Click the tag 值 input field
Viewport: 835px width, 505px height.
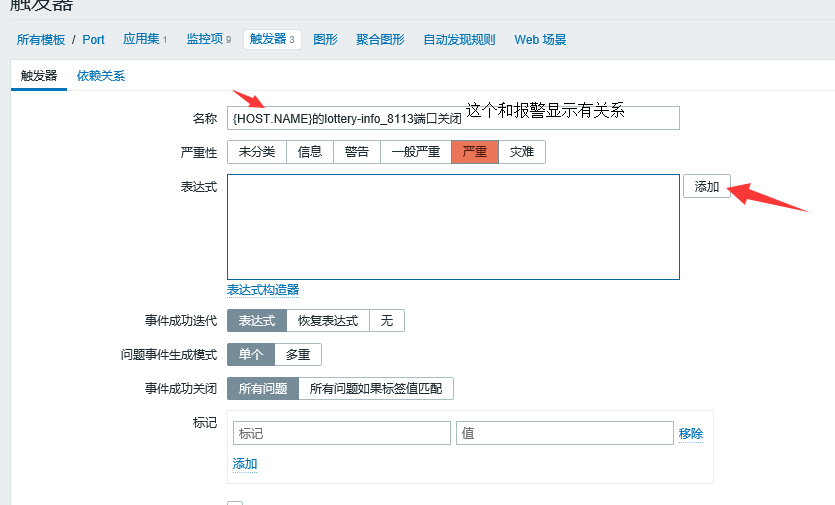[x=564, y=433]
